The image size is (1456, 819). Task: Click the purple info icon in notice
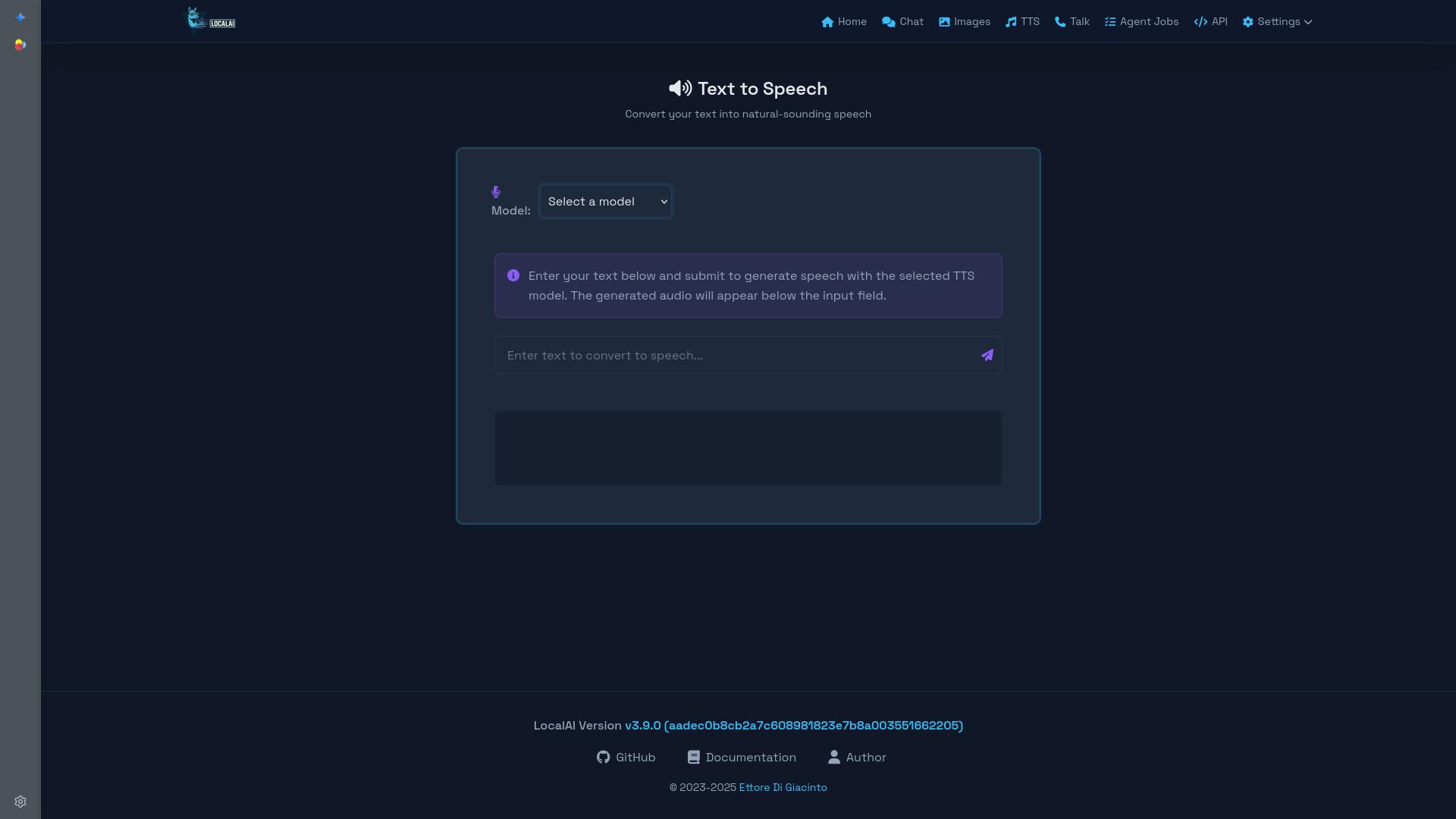click(513, 275)
